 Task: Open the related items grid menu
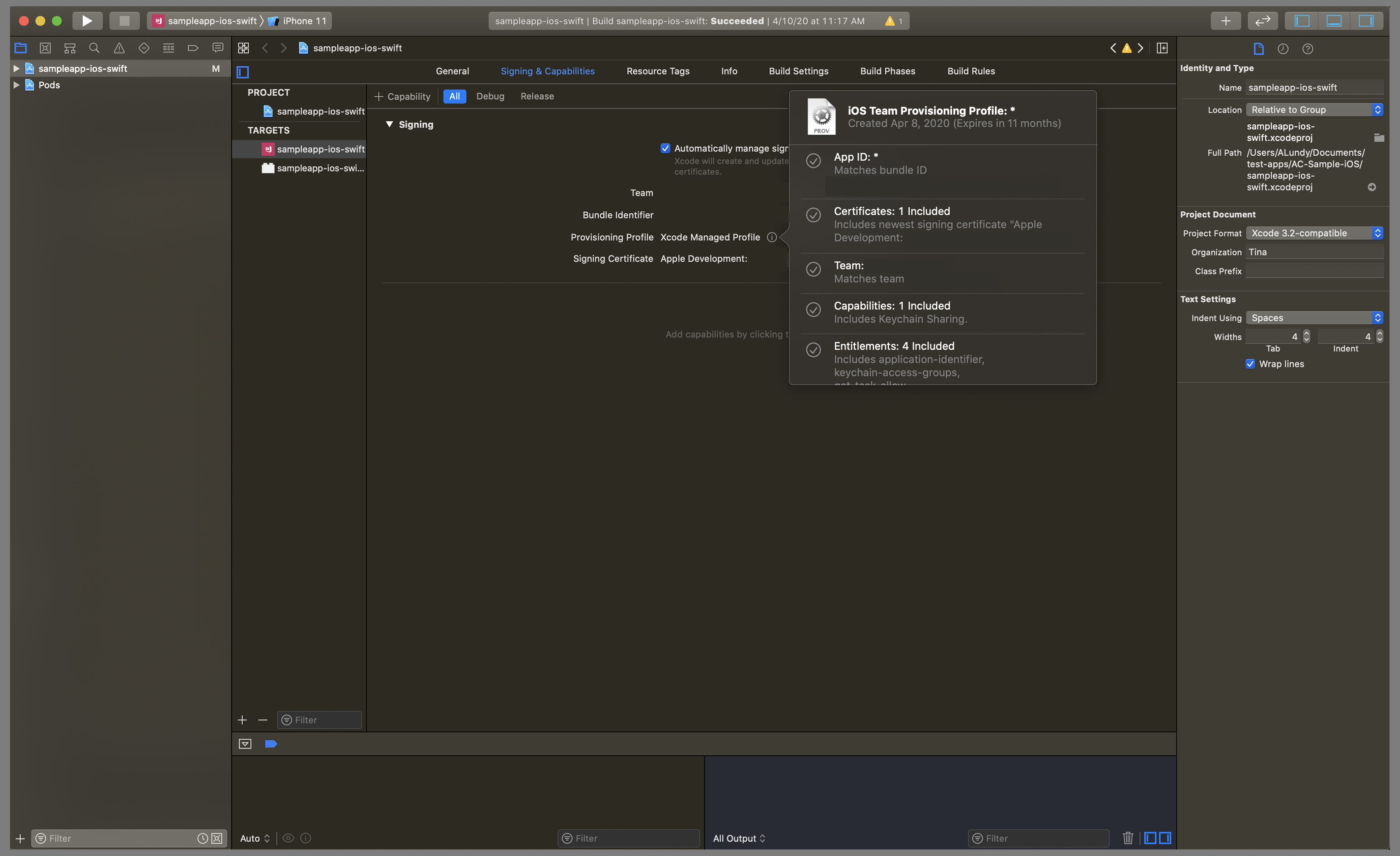click(x=243, y=48)
